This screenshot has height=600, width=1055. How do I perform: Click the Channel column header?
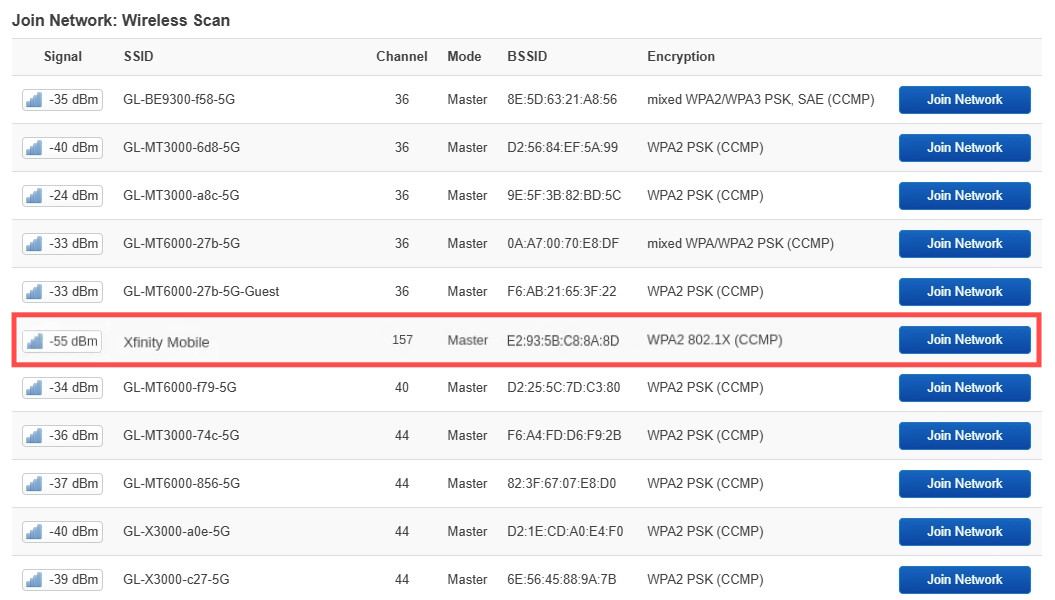[402, 57]
